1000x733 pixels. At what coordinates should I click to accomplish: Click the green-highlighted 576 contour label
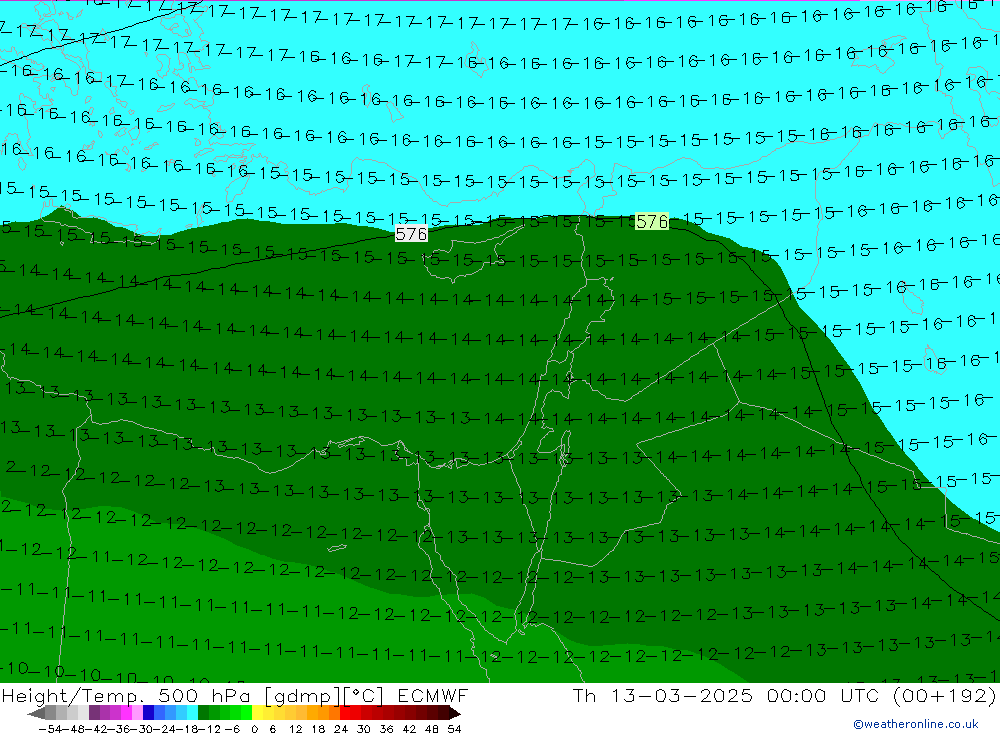tap(652, 221)
